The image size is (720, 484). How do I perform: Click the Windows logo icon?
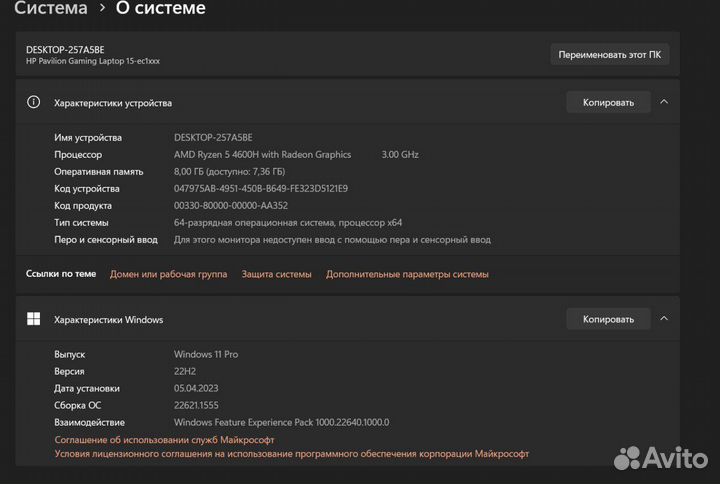34,319
